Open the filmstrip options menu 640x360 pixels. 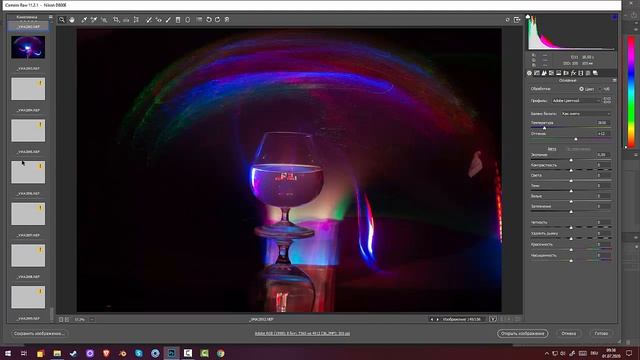point(51,17)
